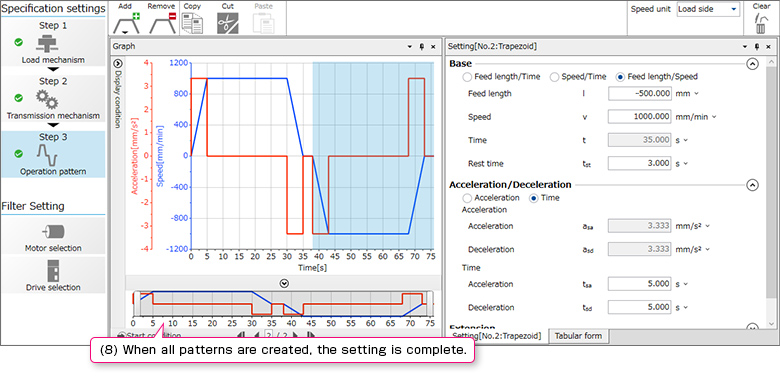The image size is (780, 379).
Task: Switch to the Tabular form tab
Action: coord(579,336)
